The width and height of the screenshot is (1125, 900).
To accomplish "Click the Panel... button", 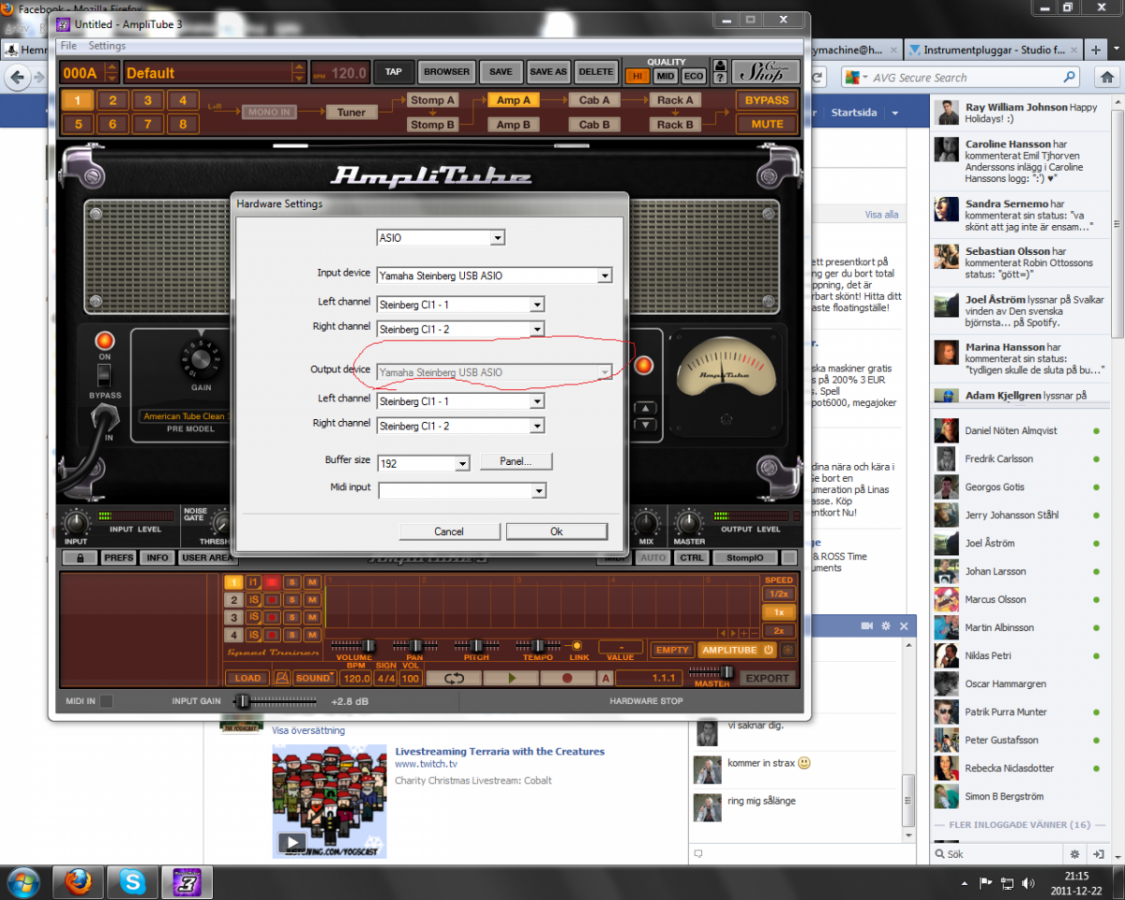I will (515, 461).
